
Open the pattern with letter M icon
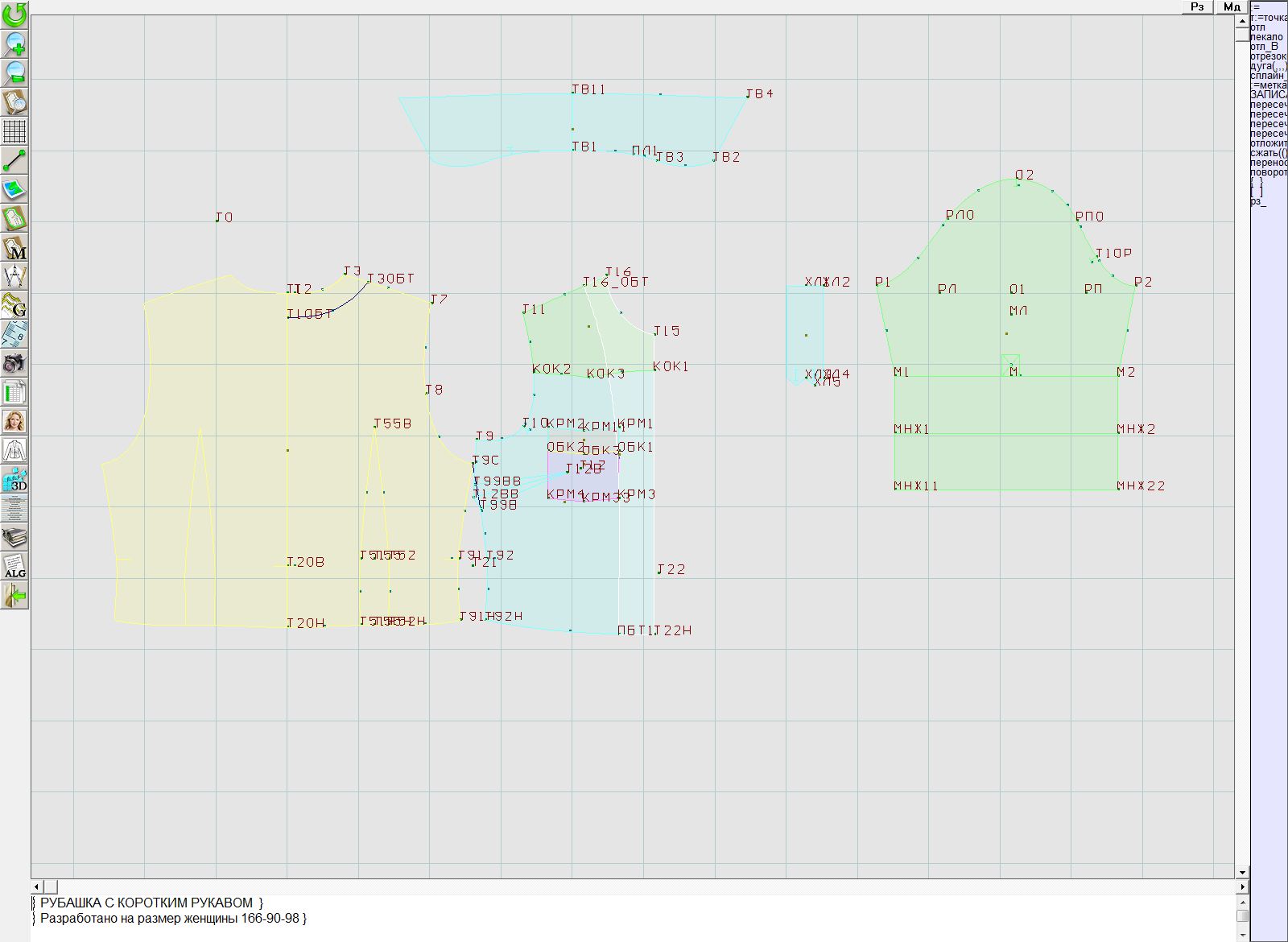point(14,247)
